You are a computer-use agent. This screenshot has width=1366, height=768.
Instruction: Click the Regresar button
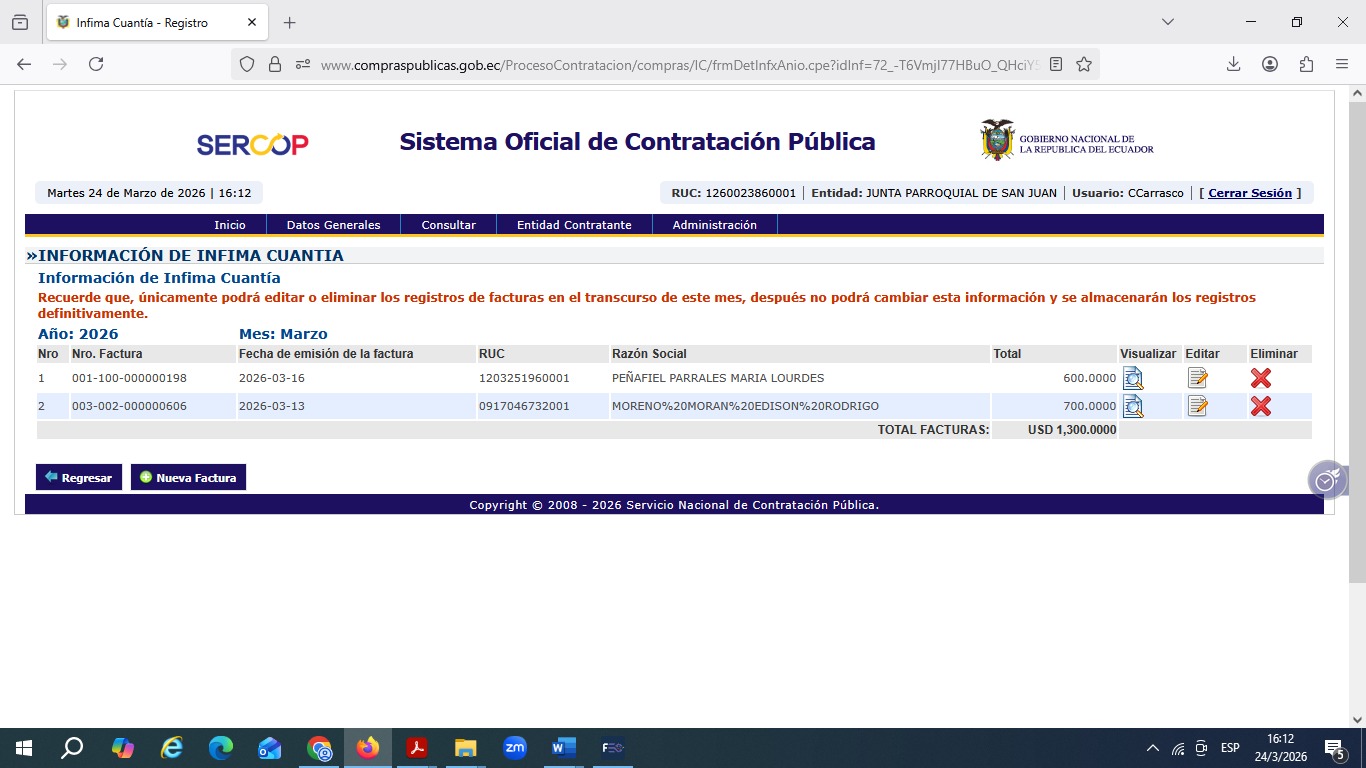[x=79, y=478]
